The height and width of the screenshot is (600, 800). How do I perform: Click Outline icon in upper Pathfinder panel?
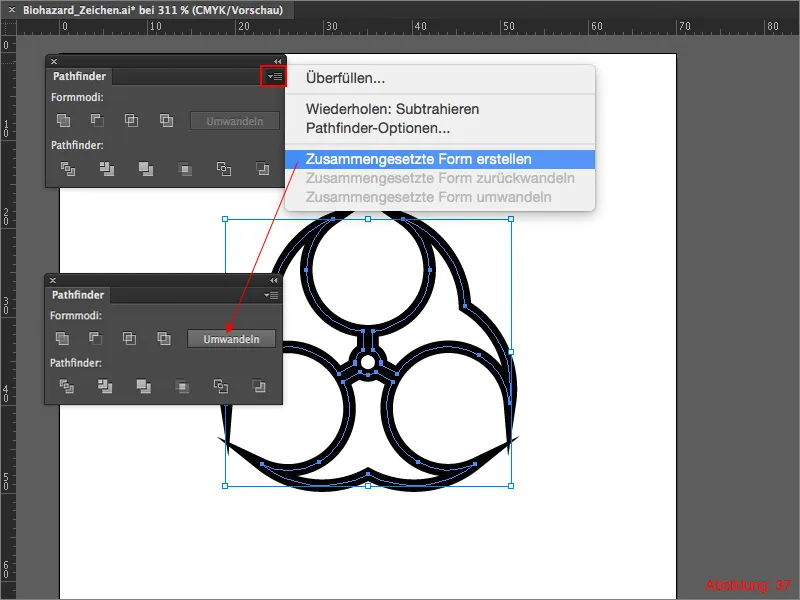coord(223,168)
